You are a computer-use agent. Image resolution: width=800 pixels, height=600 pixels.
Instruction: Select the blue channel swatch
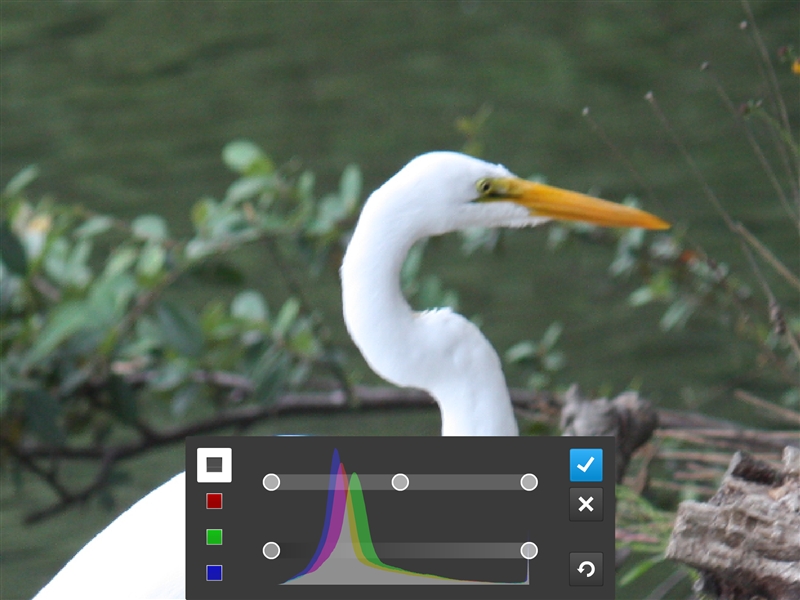[214, 573]
